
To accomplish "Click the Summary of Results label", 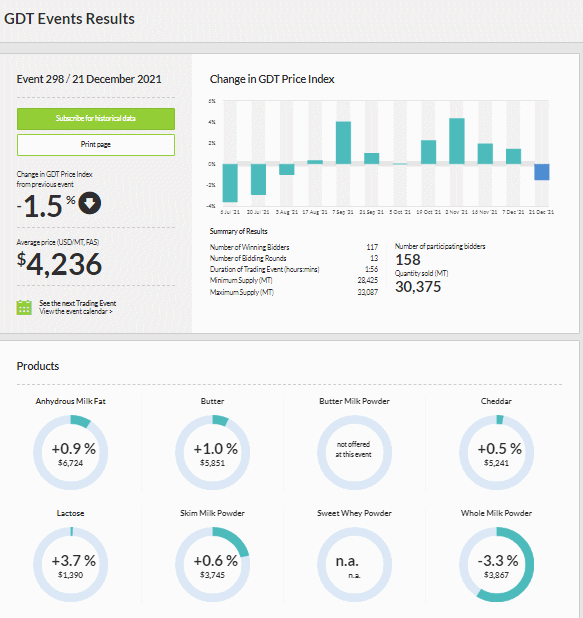I will coord(238,231).
